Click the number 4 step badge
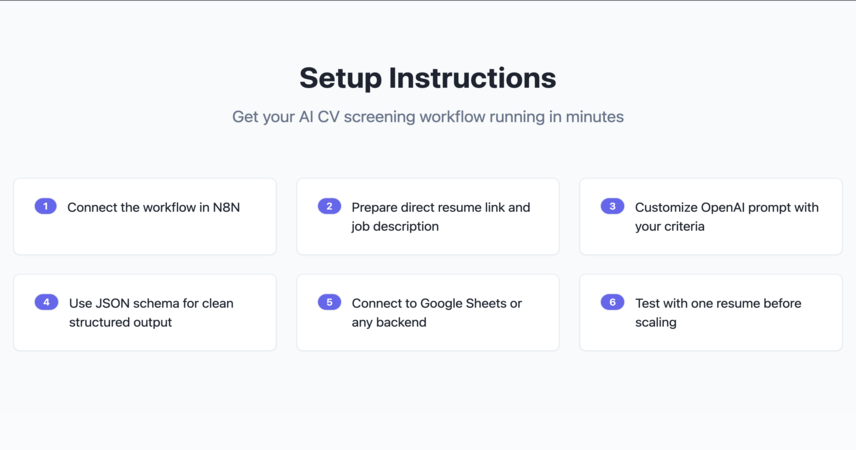This screenshot has width=856, height=450. pos(46,302)
